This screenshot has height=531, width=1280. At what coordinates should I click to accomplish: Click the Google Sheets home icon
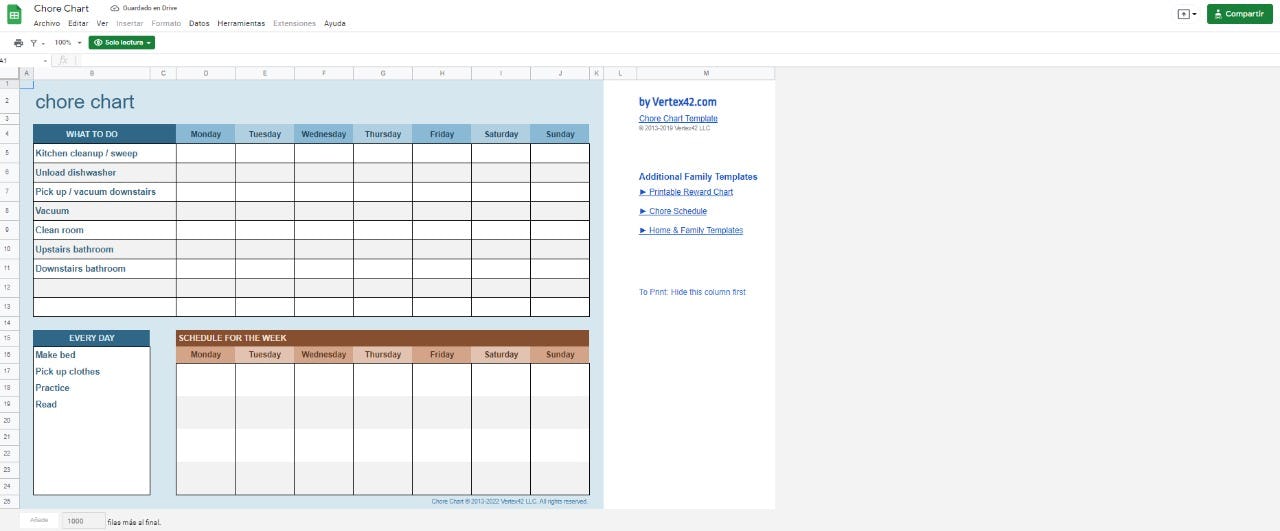coord(15,14)
